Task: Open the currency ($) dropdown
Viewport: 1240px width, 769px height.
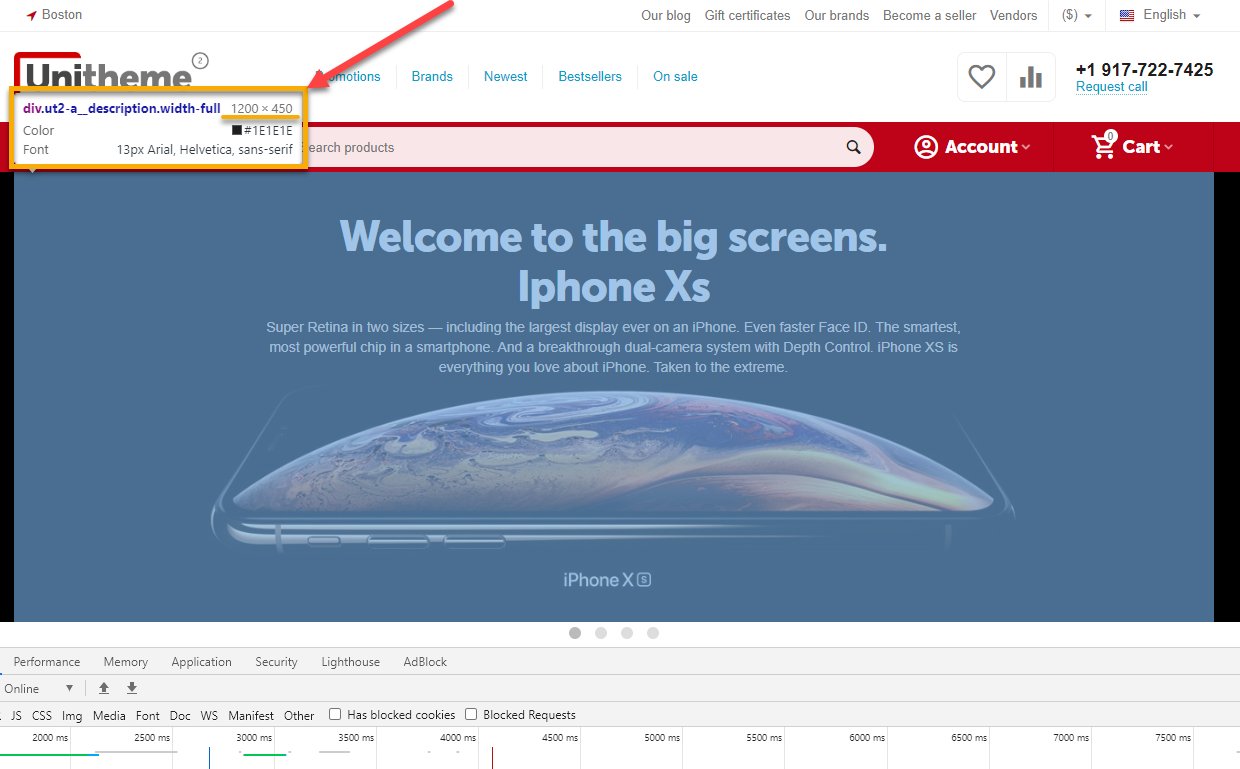Action: (x=1077, y=15)
